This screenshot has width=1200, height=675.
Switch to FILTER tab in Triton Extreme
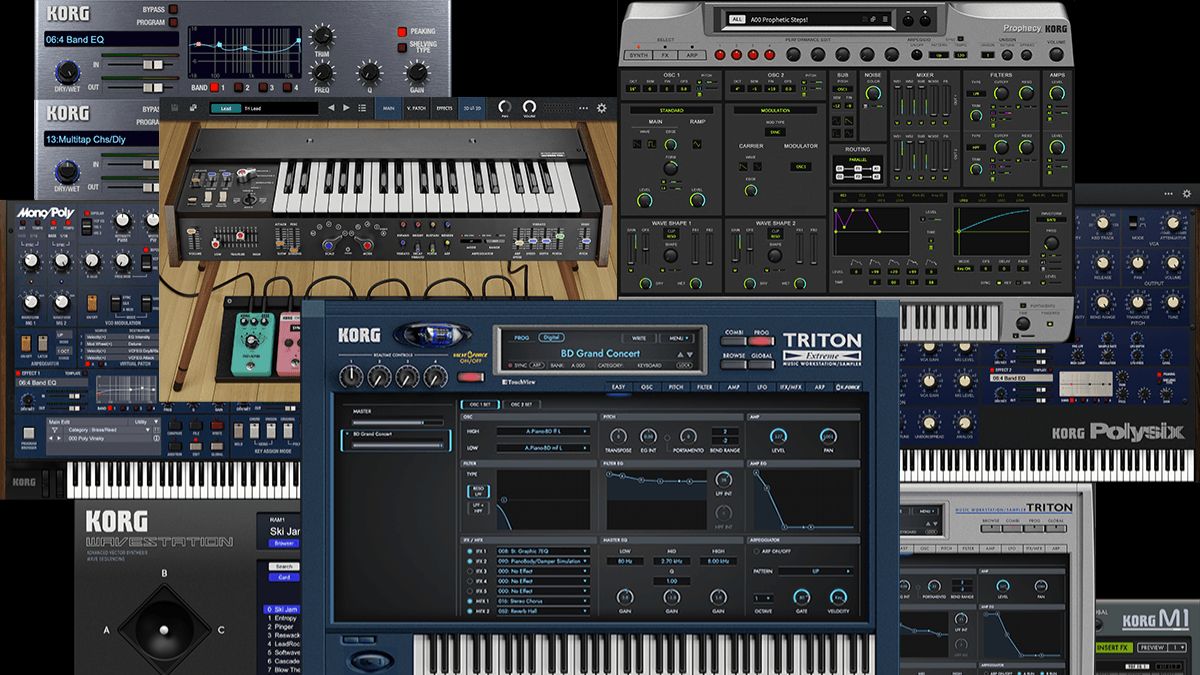click(705, 387)
